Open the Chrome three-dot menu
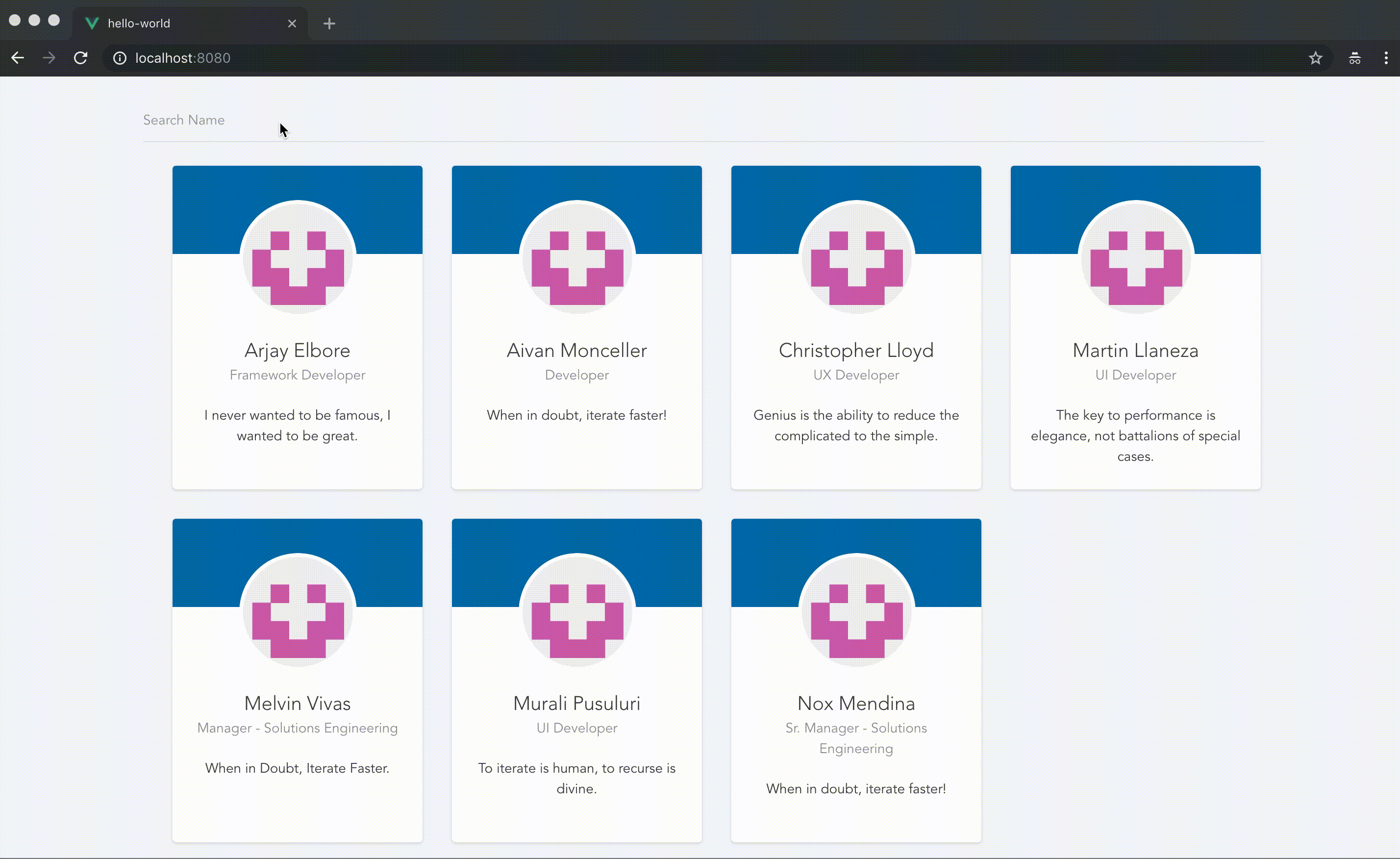Viewport: 1400px width, 859px height. click(1386, 58)
